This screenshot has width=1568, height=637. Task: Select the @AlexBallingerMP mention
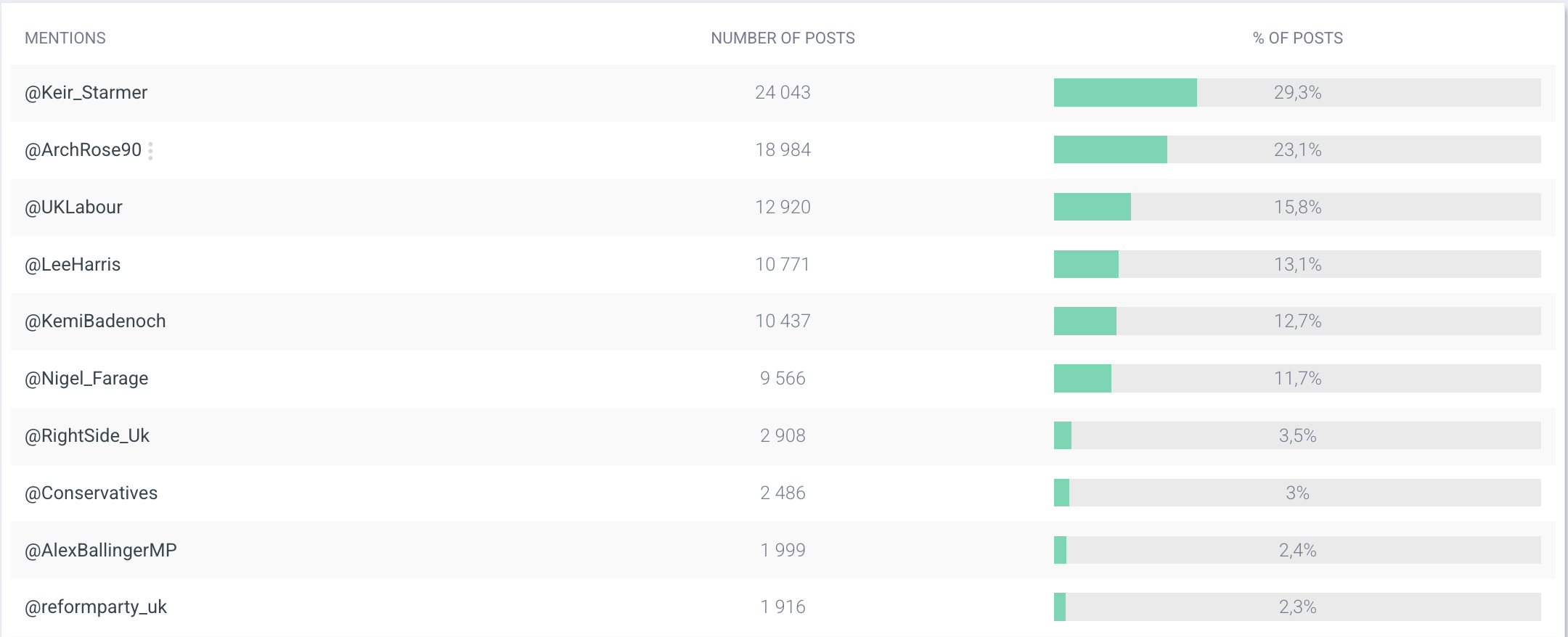(101, 551)
